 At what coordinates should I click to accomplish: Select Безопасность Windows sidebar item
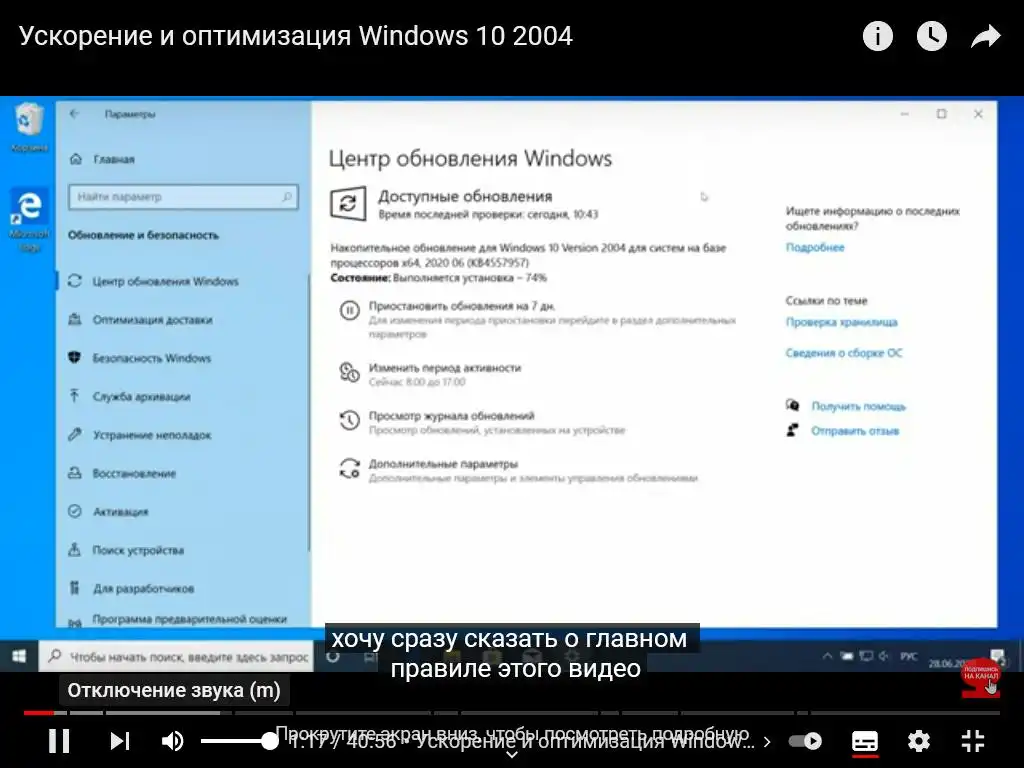pos(152,358)
